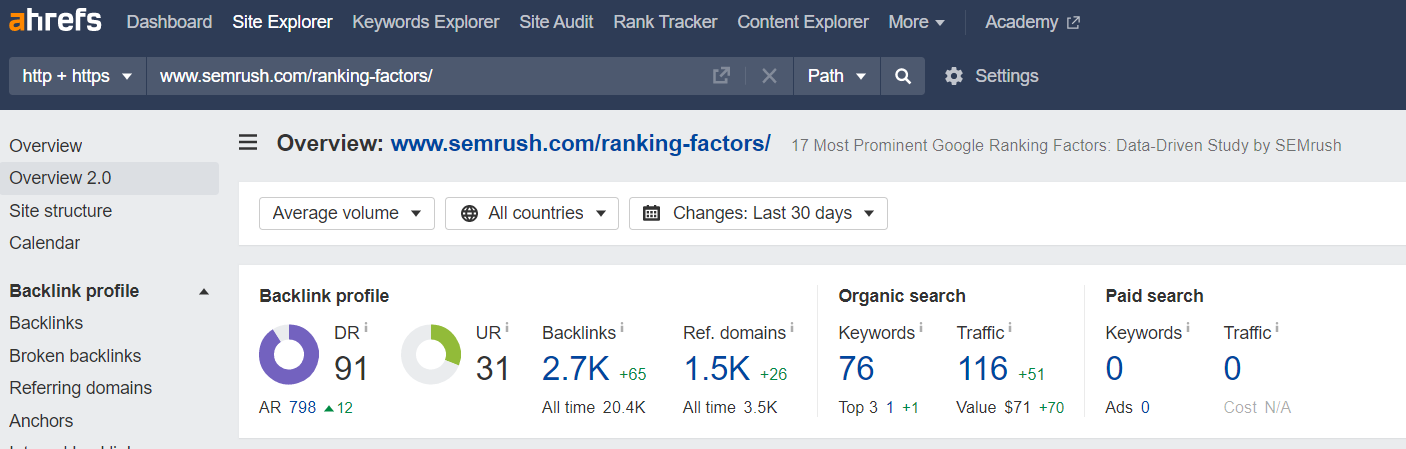Click the Value $71 text
The height and width of the screenshot is (449, 1406).
point(993,407)
